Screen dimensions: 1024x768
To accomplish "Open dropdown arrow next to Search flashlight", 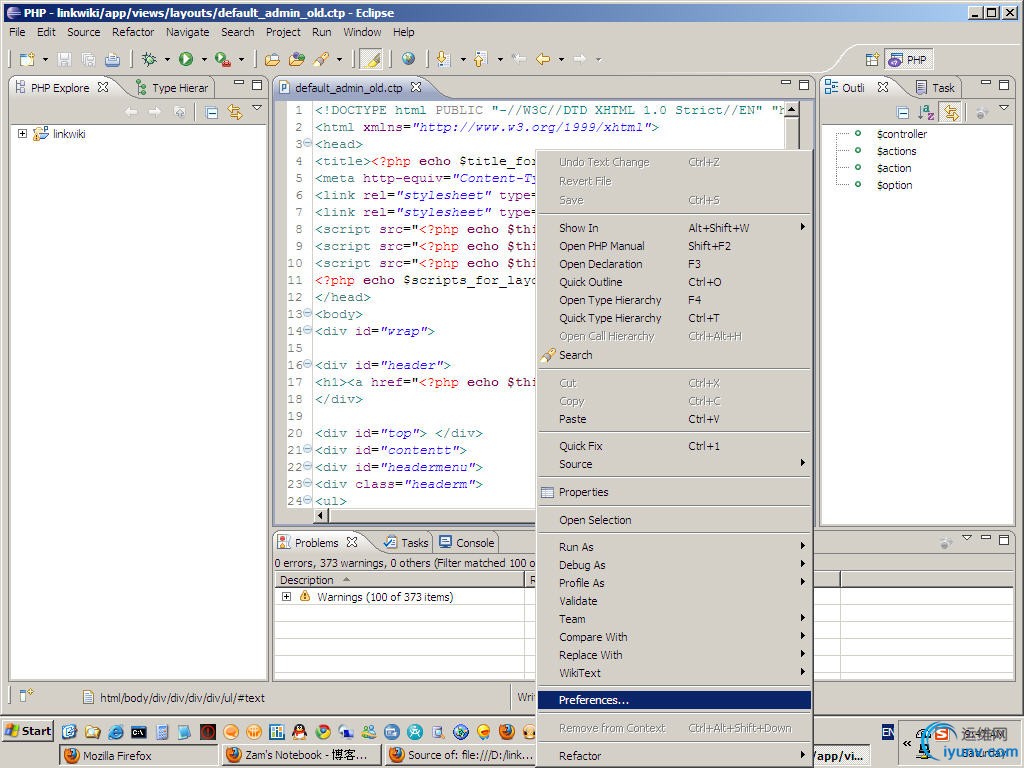I will (339, 59).
